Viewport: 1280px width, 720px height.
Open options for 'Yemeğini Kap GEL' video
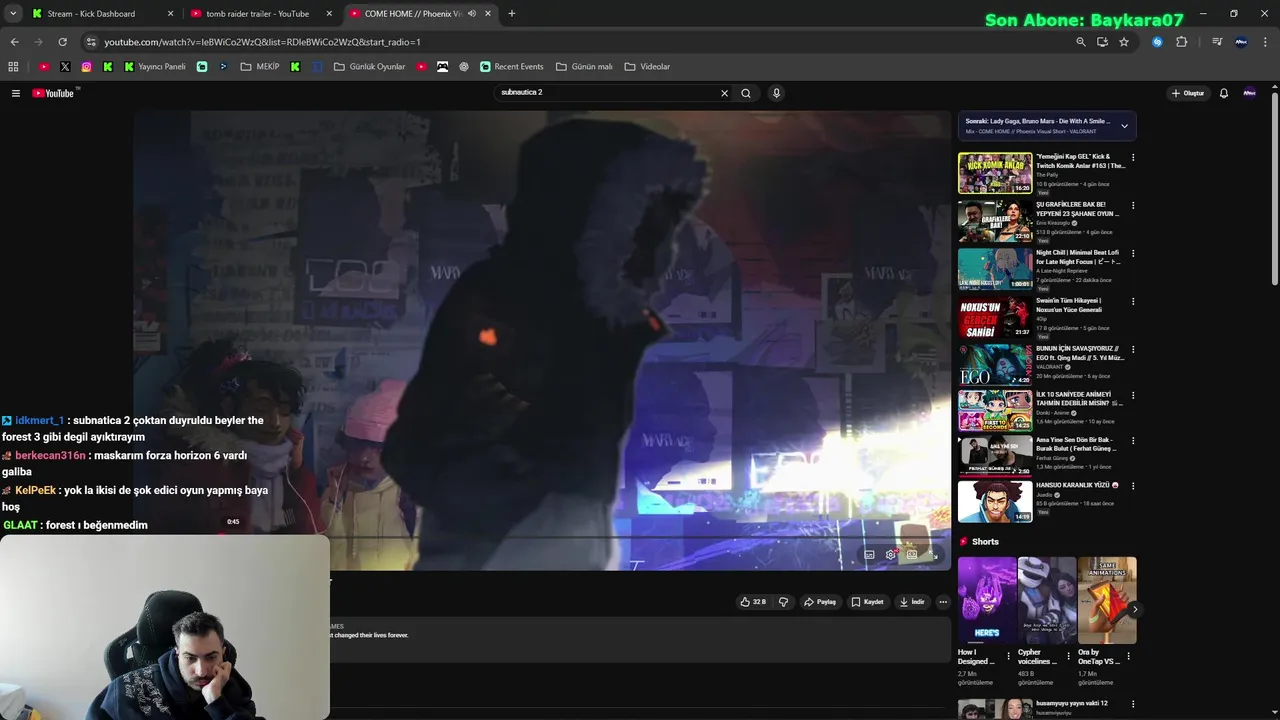coord(1133,158)
